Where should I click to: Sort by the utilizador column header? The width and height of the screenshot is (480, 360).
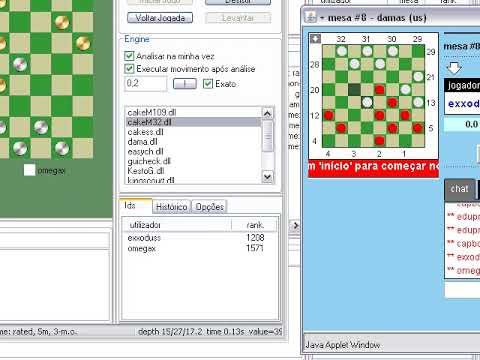(x=177, y=225)
